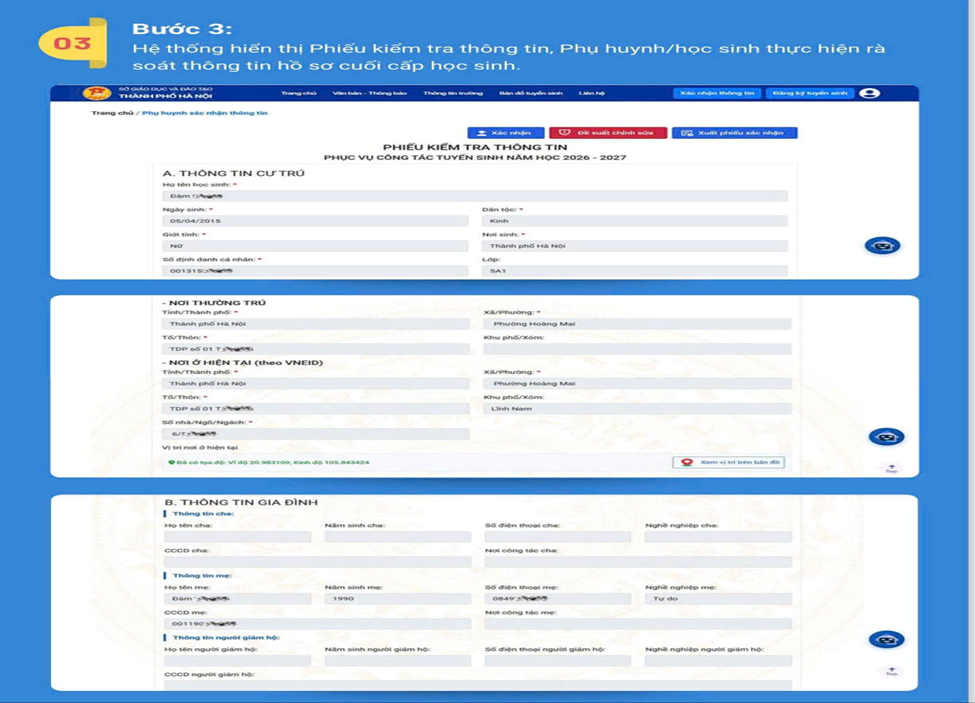975x703 pixels.
Task: Go to "Thông tin trường" menu item
Action: pyautogui.click(x=452, y=93)
